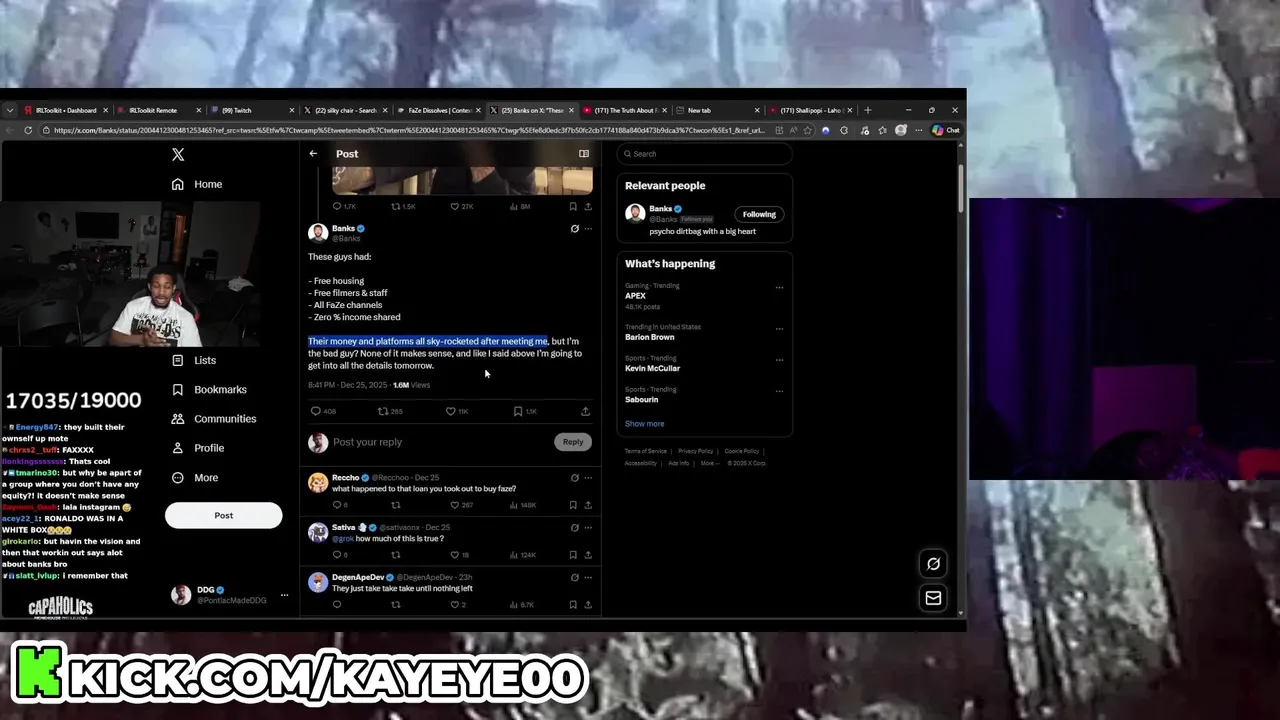Expand the More menu in the sidebar
Screen dimensions: 1280x720
(195, 478)
